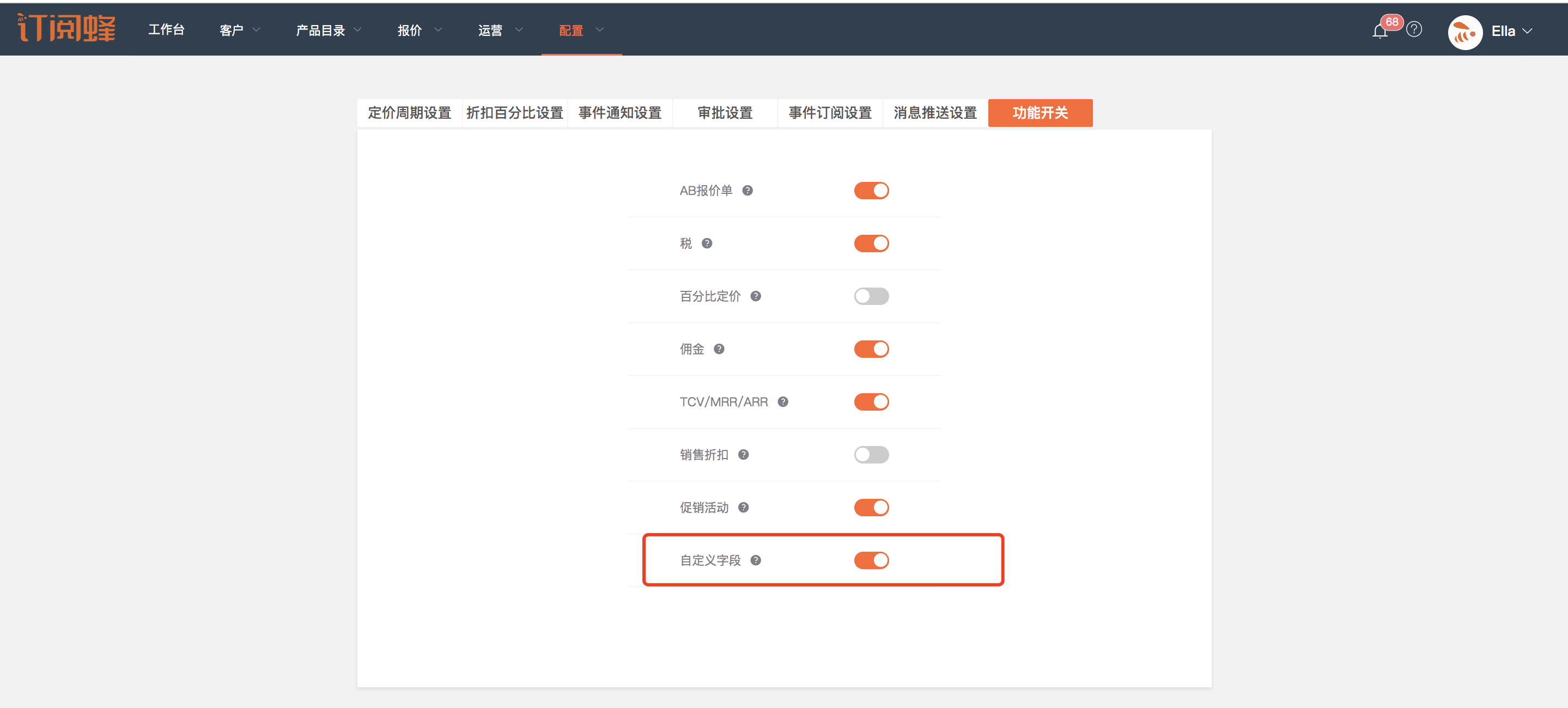The width and height of the screenshot is (1568, 708).
Task: Open the help question-mark icon in header
Action: point(1414,29)
